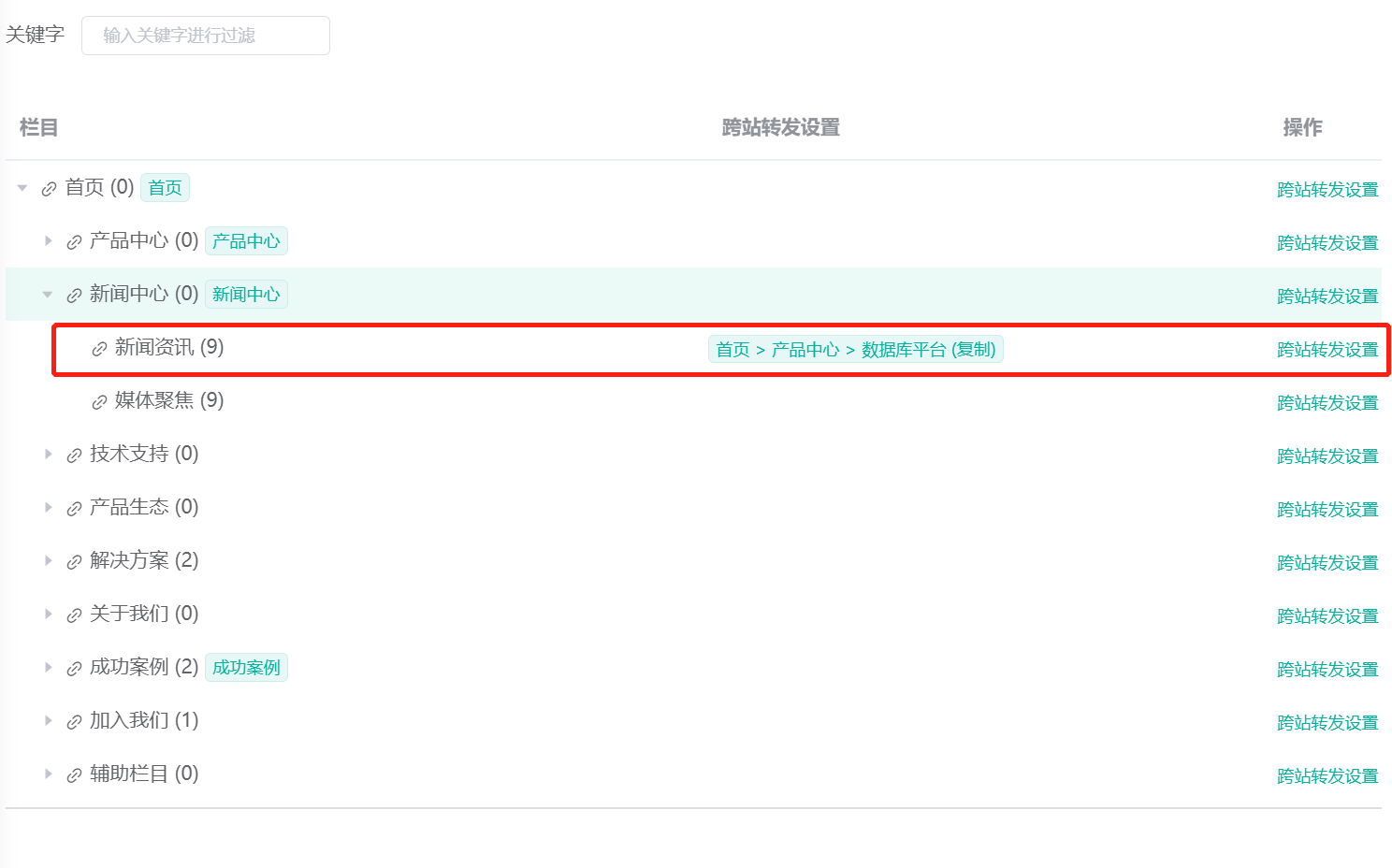
Task: Click the link icon next to 媒体聚焦
Action: [100, 402]
